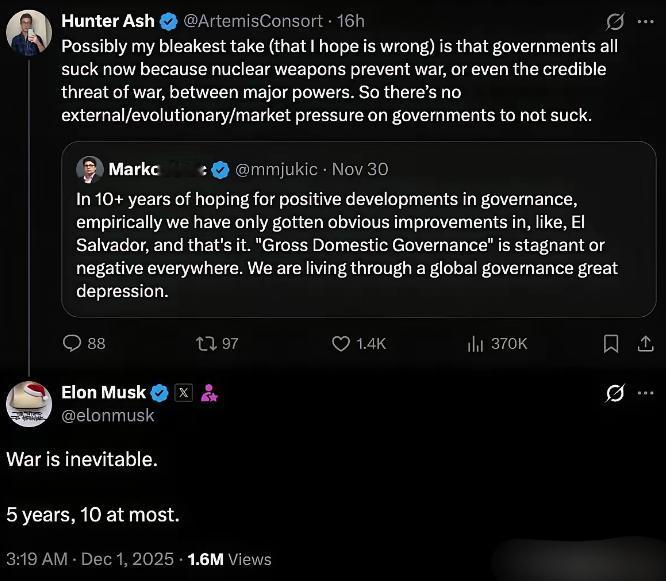Click the X affiliation badge beside Elon Musk
Screen dimensions: 666x581
coord(183,393)
